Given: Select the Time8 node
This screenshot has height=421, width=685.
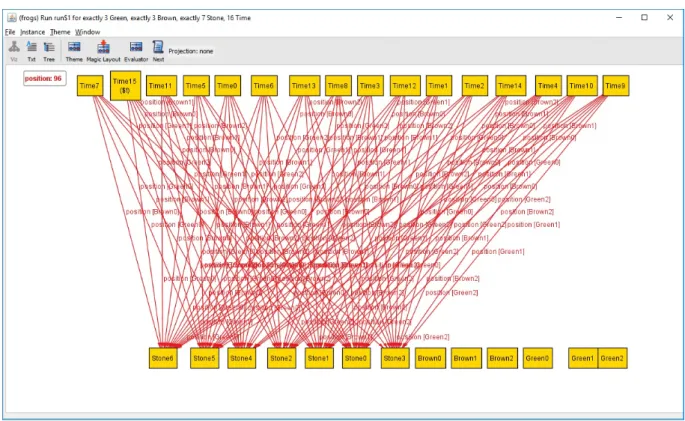Looking at the screenshot, I should 338,86.
